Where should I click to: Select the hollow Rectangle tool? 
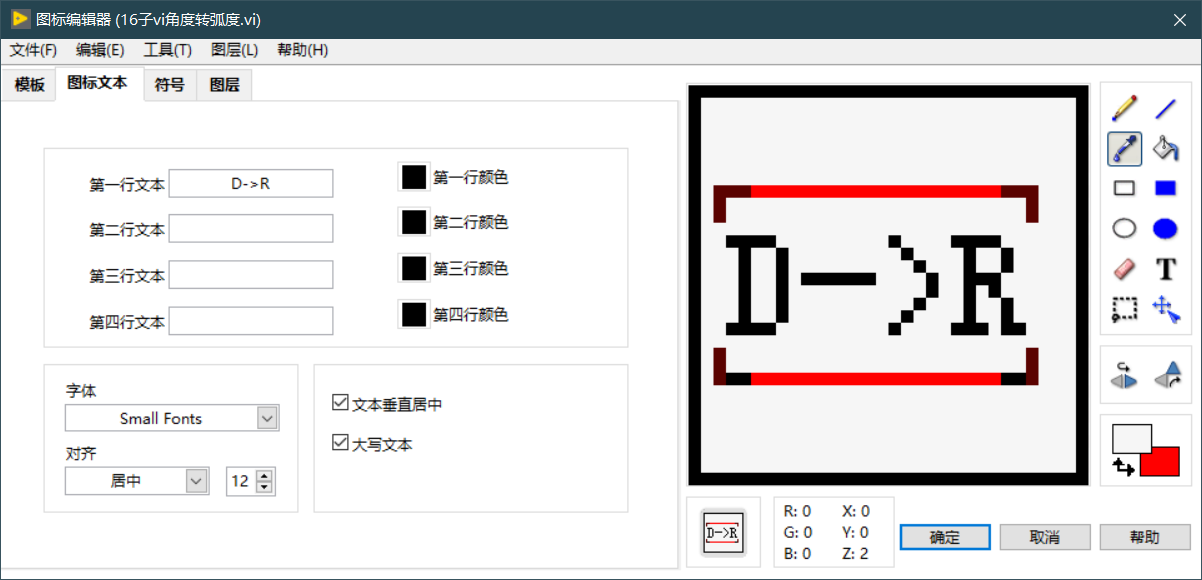pyautogui.click(x=1123, y=188)
